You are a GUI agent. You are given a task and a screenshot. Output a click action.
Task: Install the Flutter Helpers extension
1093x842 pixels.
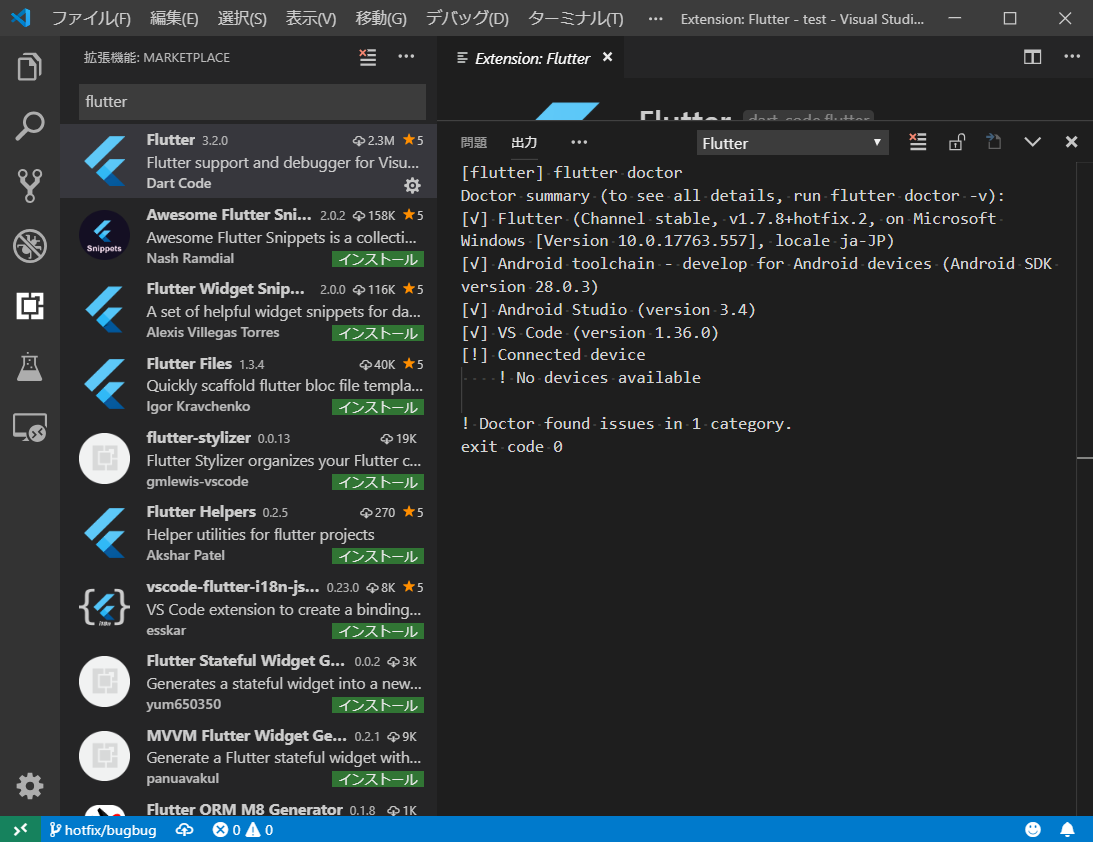(x=378, y=556)
